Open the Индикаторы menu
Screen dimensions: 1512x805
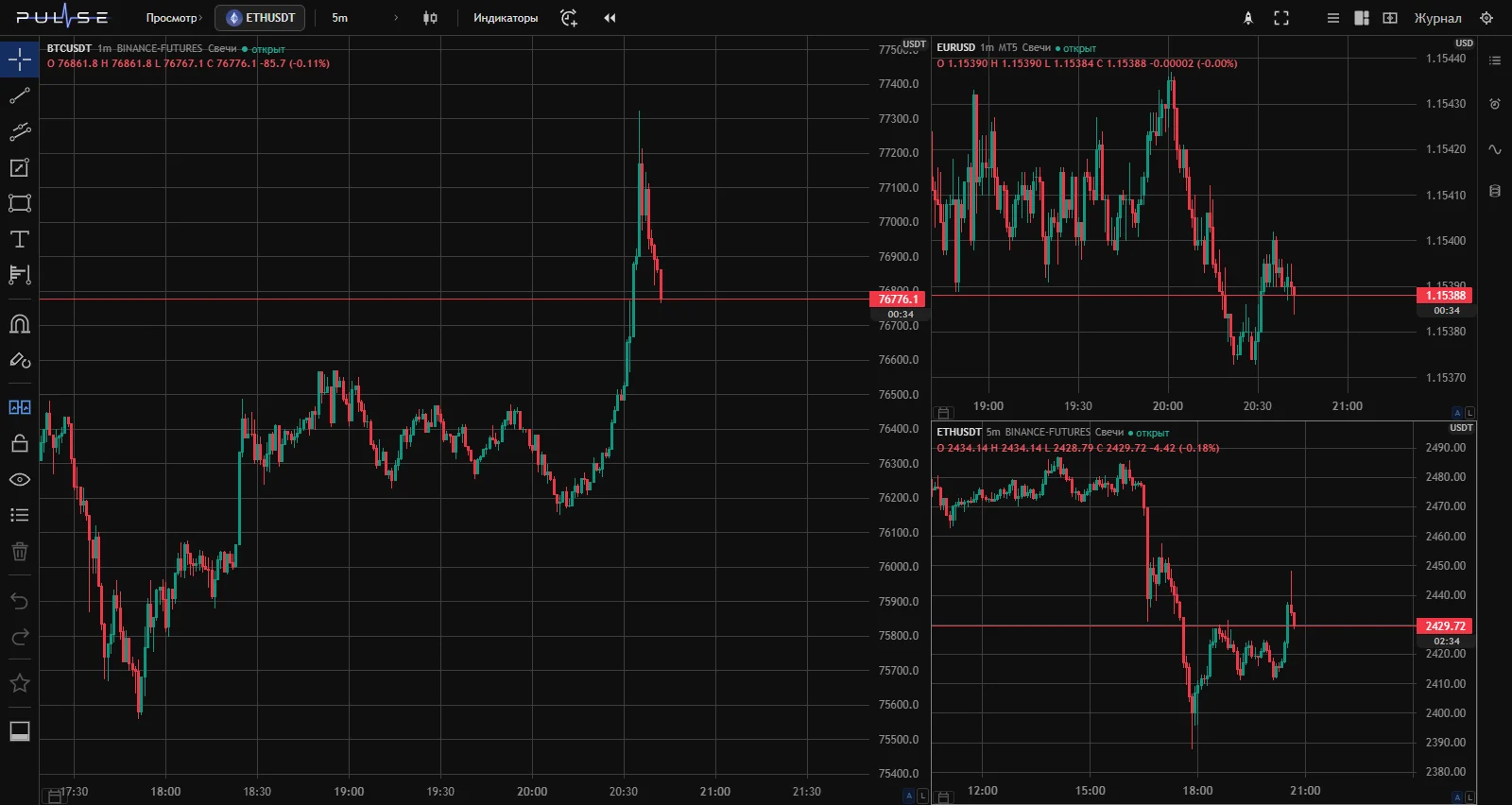click(x=506, y=18)
